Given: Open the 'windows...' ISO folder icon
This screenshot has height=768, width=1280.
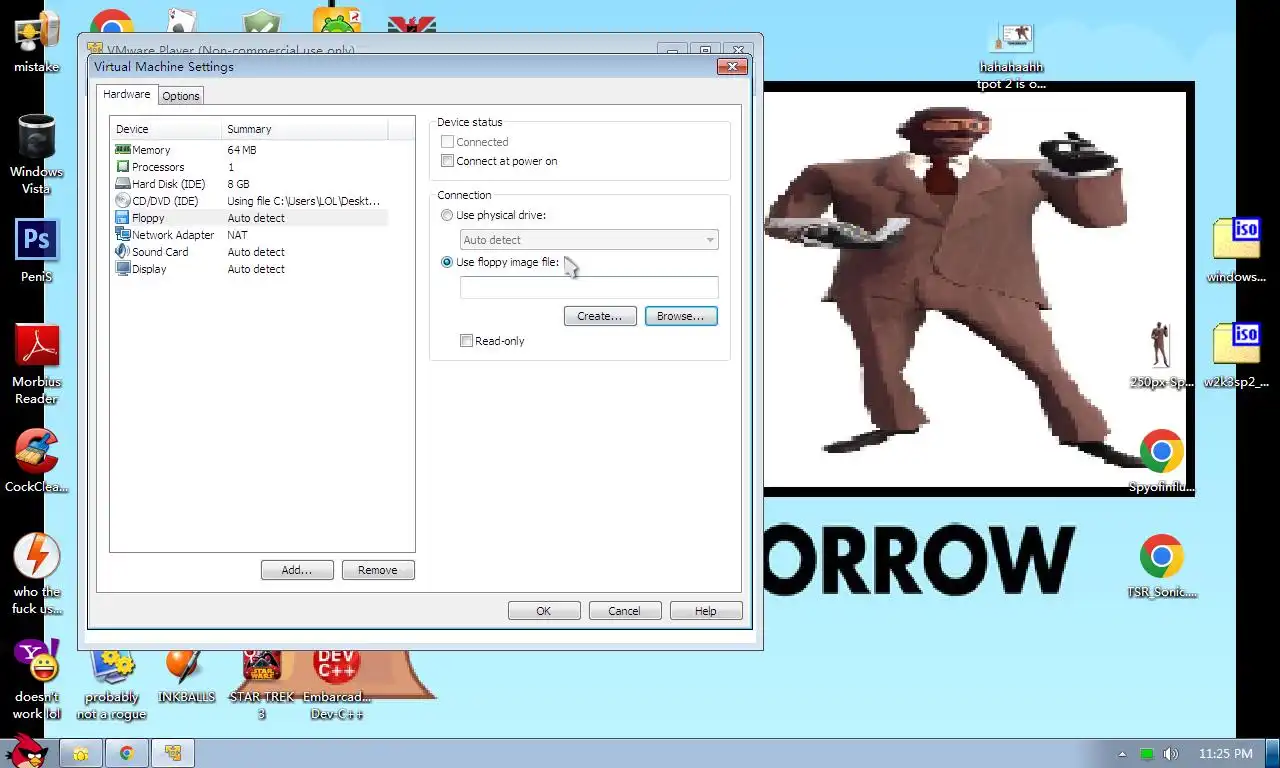Looking at the screenshot, I should tap(1237, 240).
